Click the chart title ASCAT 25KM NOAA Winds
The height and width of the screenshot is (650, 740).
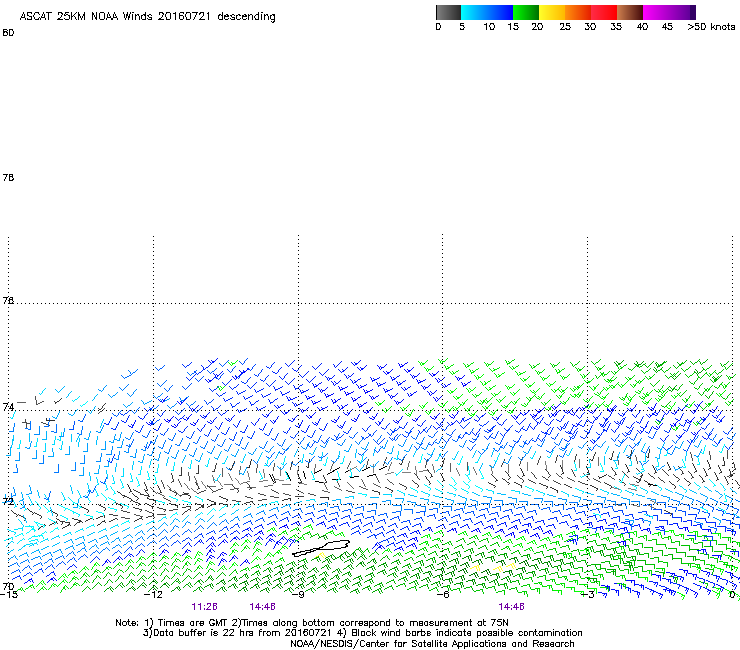point(86,16)
